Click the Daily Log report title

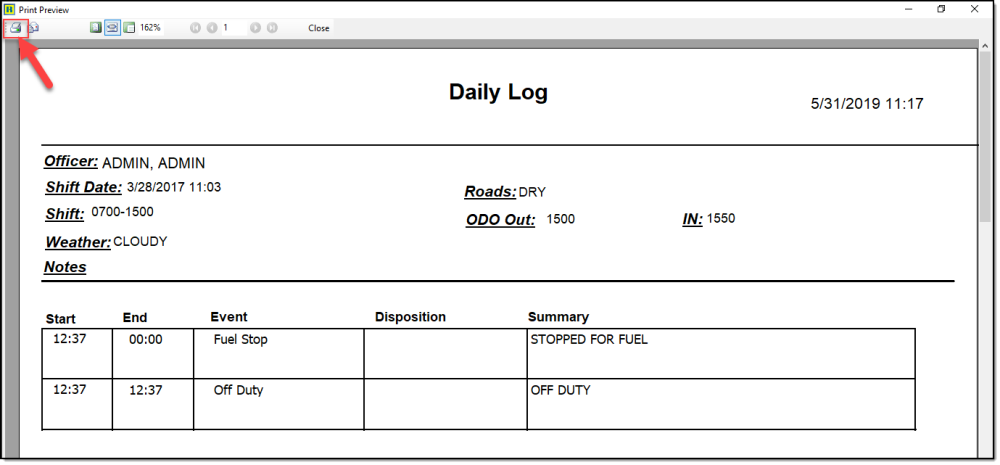[x=498, y=92]
